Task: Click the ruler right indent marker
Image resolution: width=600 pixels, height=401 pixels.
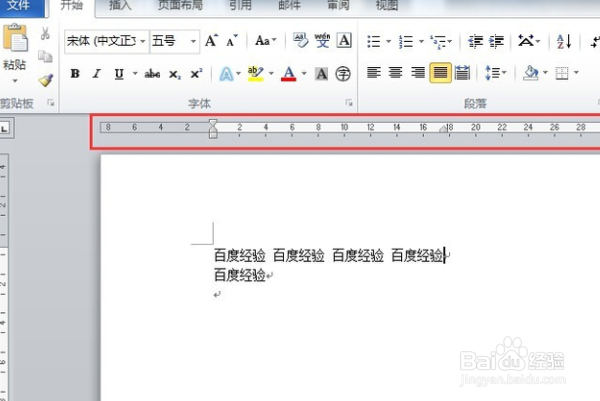Action: pyautogui.click(x=443, y=129)
